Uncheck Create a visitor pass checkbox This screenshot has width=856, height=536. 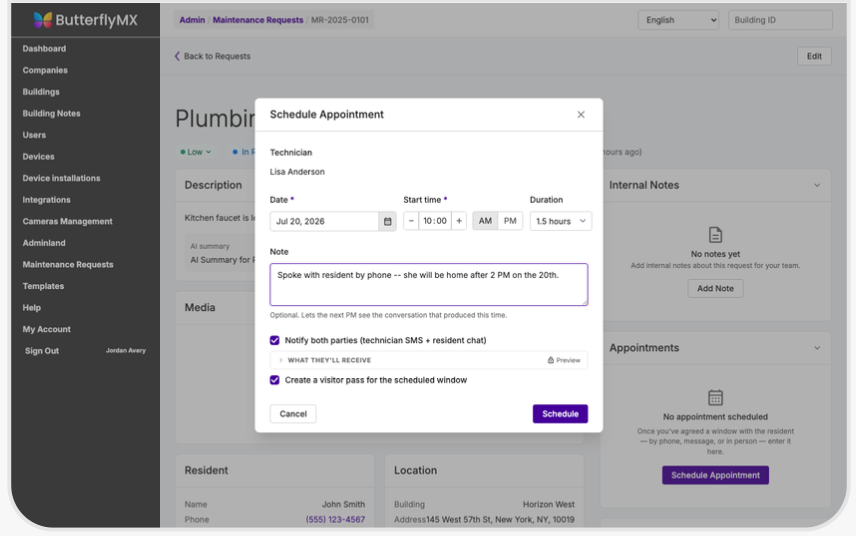[x=275, y=380]
